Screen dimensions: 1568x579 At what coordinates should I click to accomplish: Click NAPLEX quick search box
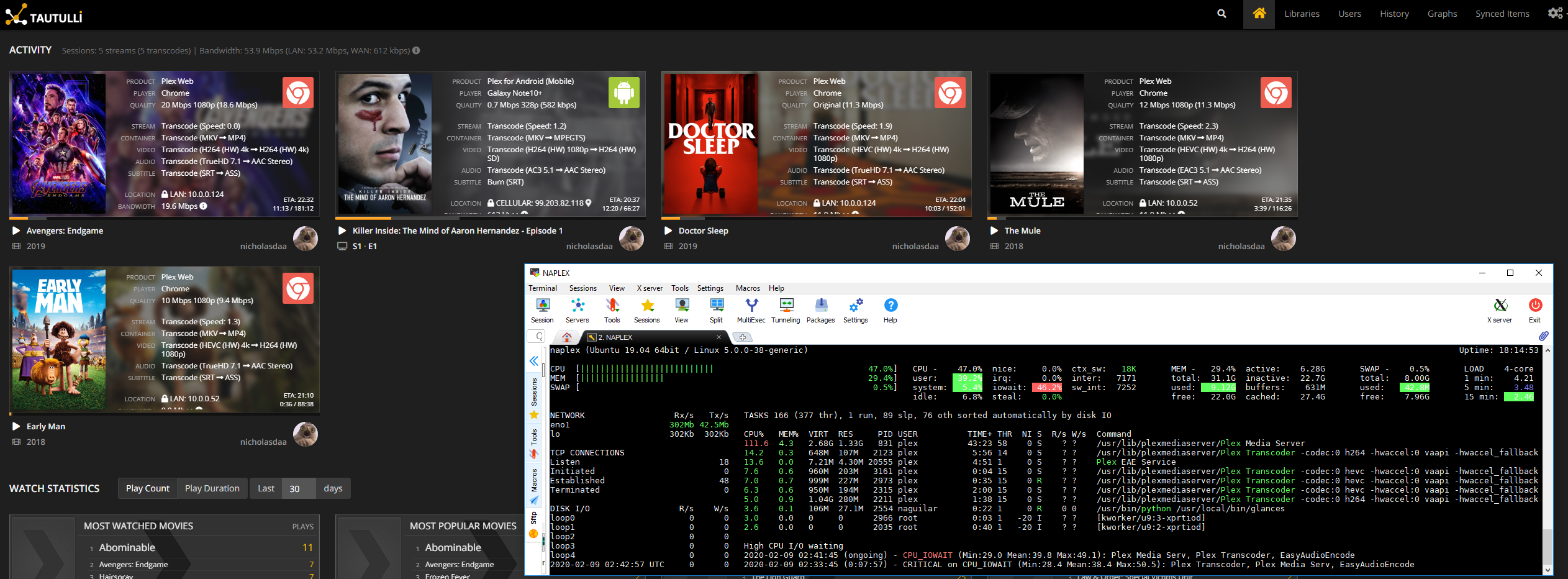pyautogui.click(x=536, y=337)
